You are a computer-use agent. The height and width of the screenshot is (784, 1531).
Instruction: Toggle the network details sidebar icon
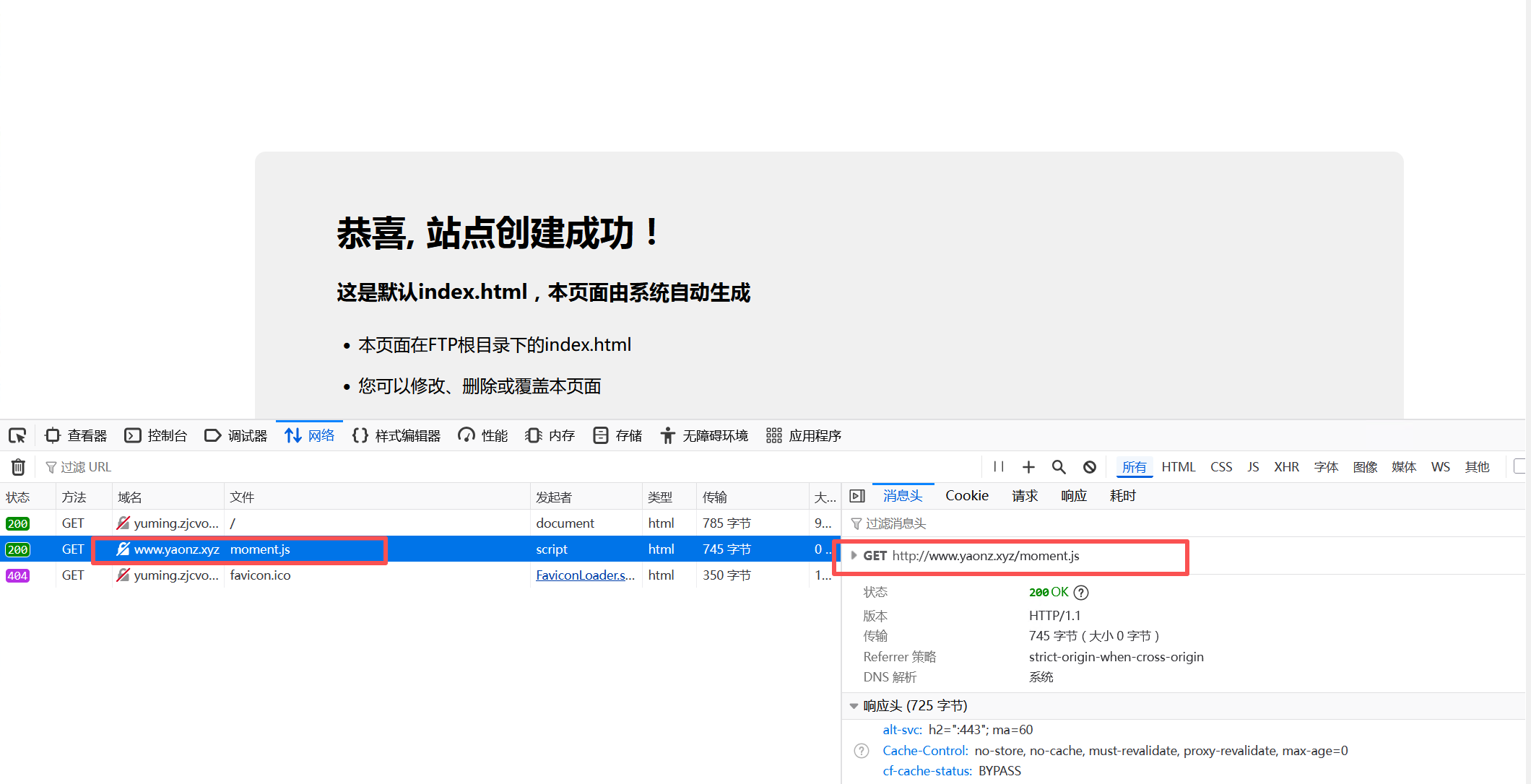point(857,496)
